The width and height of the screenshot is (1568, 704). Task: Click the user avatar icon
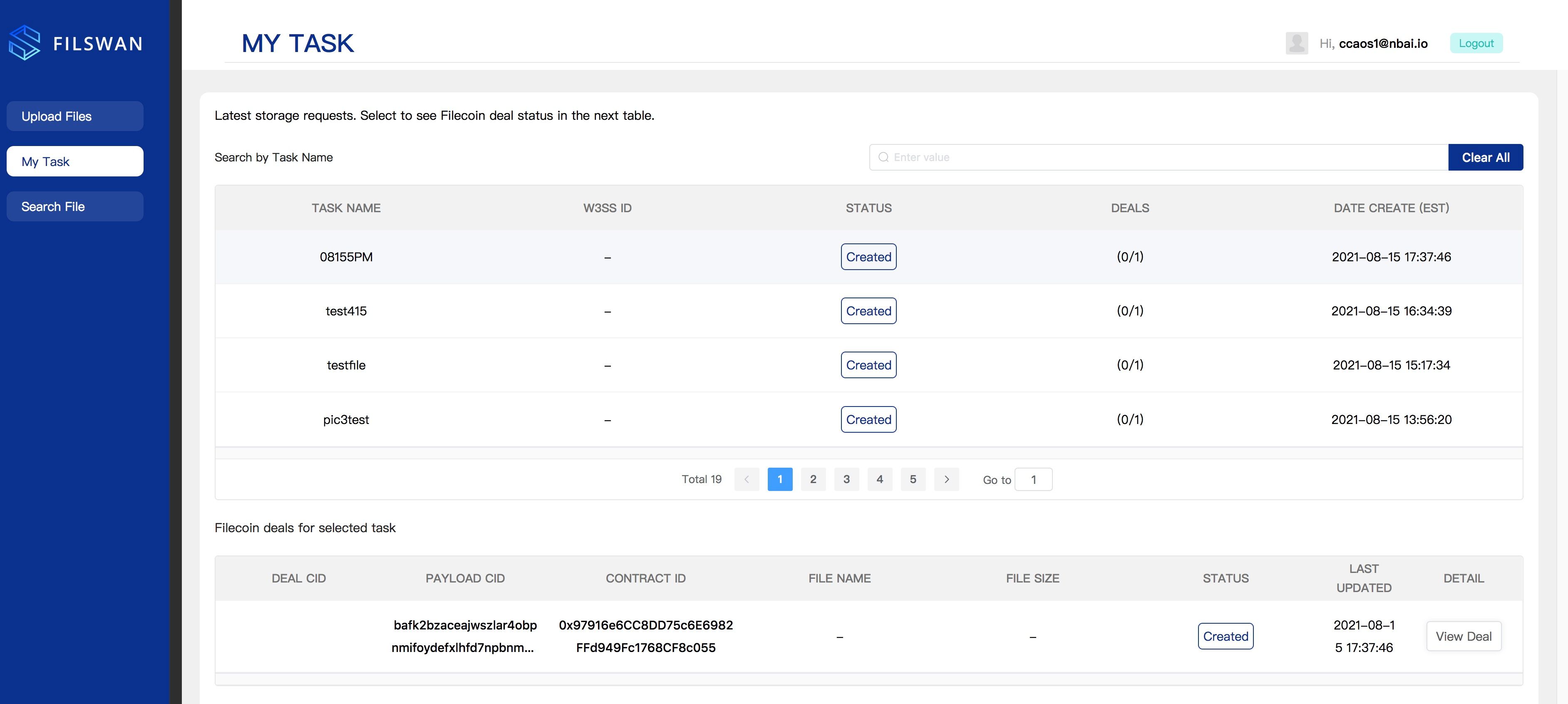pyautogui.click(x=1297, y=43)
